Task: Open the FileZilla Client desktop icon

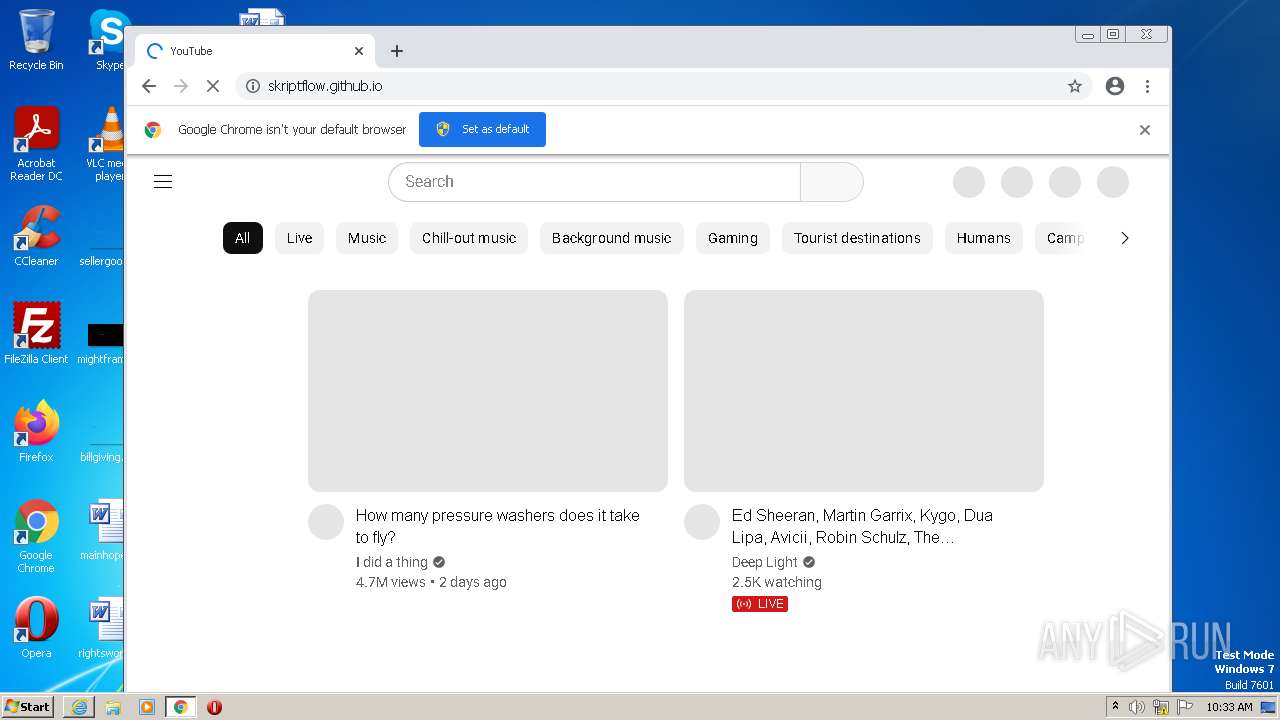Action: tap(36, 334)
